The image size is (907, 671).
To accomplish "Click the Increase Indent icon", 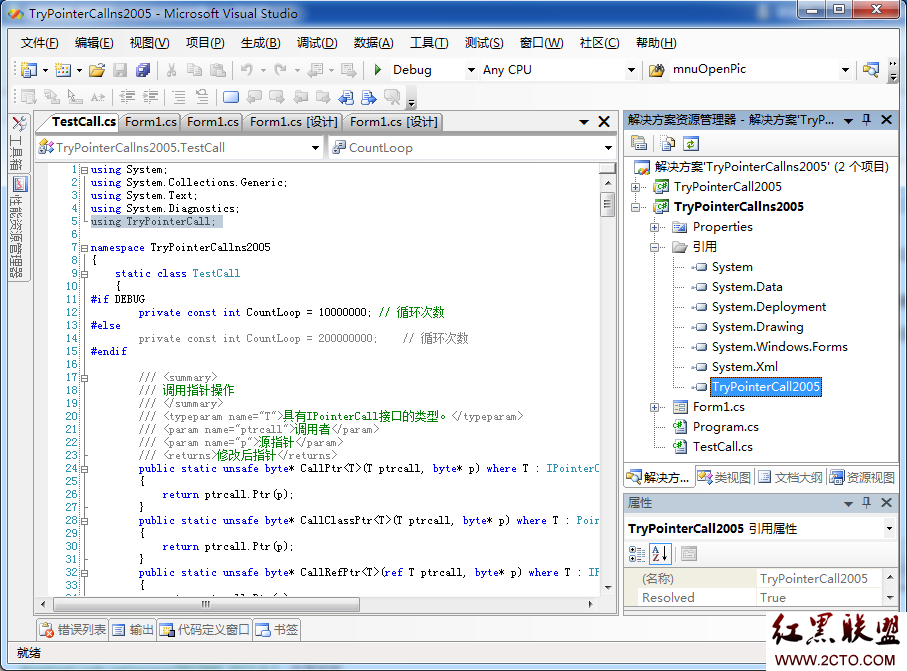I will click(x=150, y=97).
